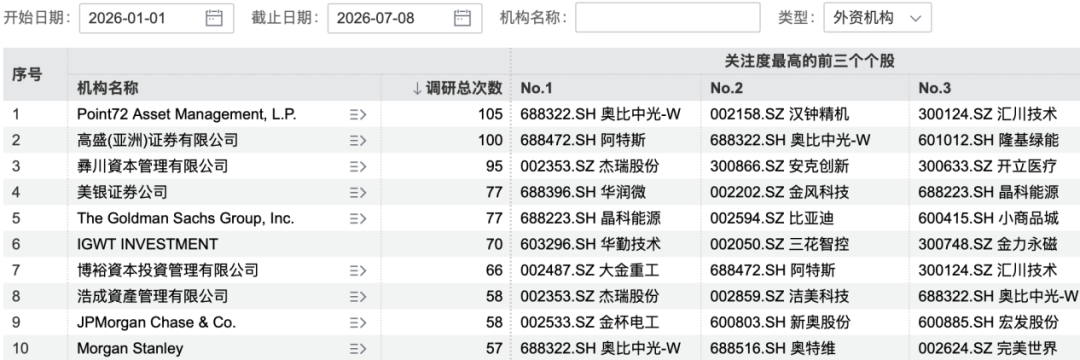Select Morgan Stanley institution name
The height and width of the screenshot is (360, 1080).
(x=130, y=348)
